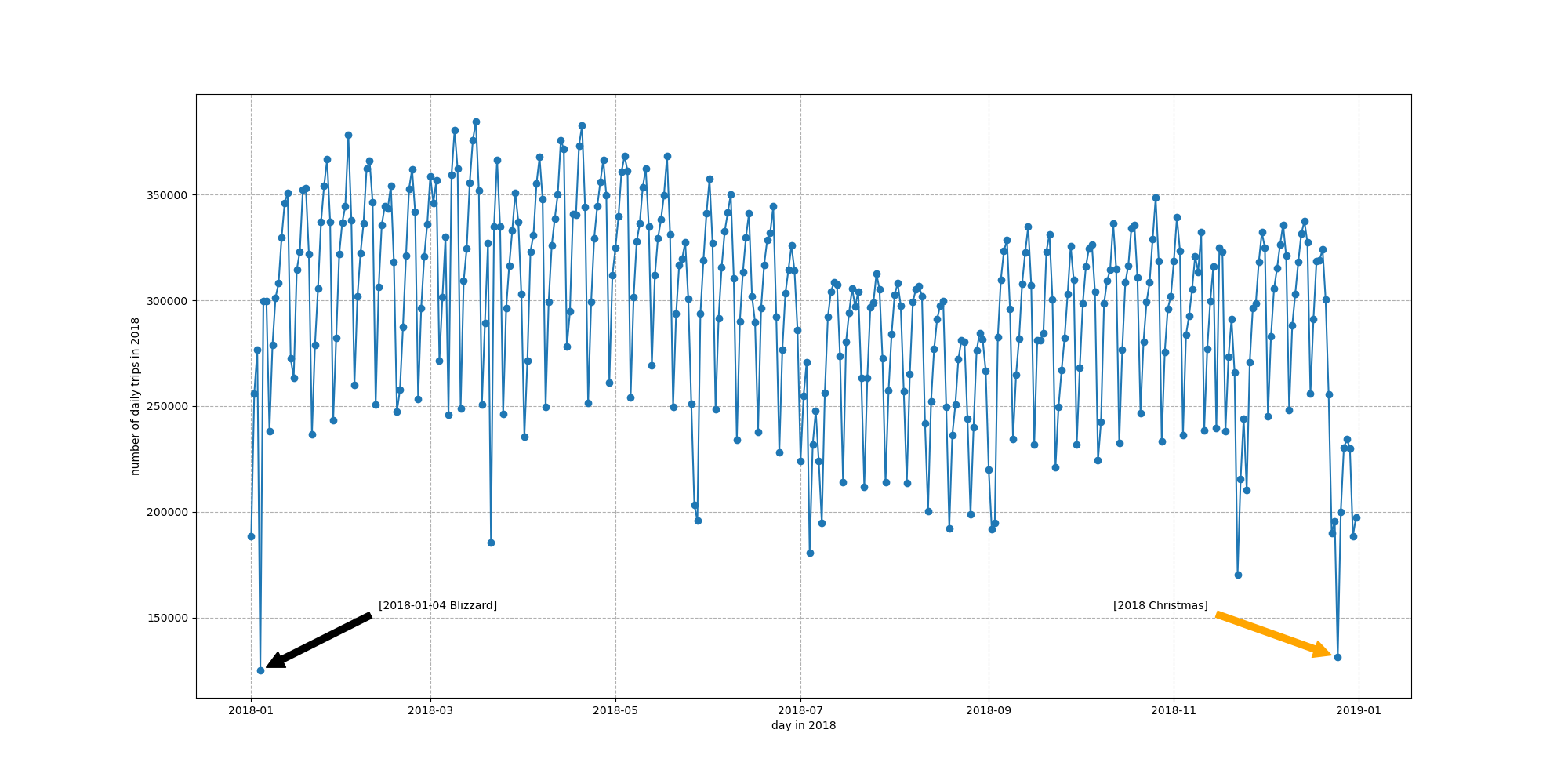1568x784 pixels.
Task: Click the first data point on 2018-01-01
Action: pyautogui.click(x=251, y=536)
